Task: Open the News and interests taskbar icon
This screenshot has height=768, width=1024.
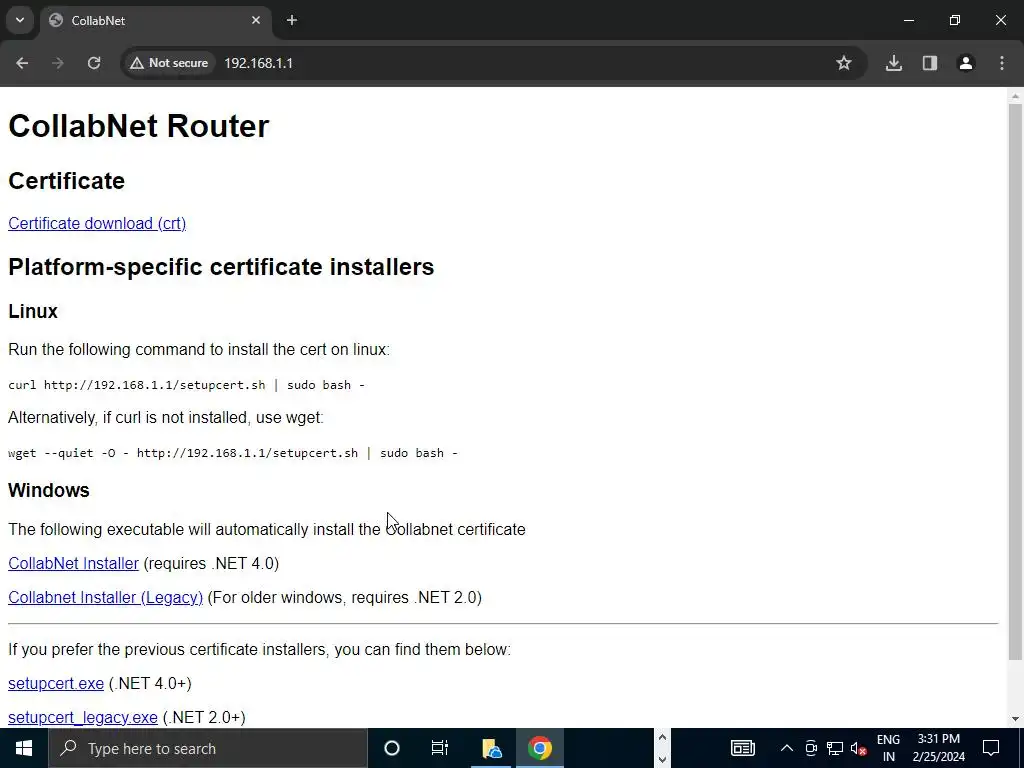Action: [x=743, y=748]
